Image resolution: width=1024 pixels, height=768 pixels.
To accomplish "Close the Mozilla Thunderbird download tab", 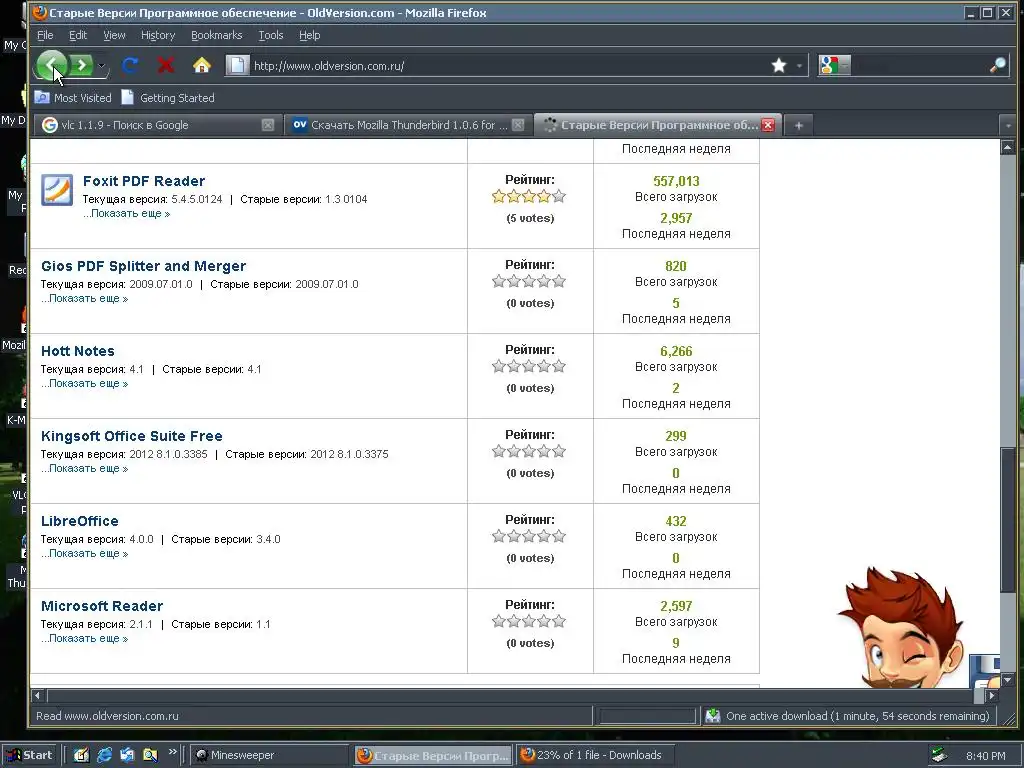I will (518, 125).
